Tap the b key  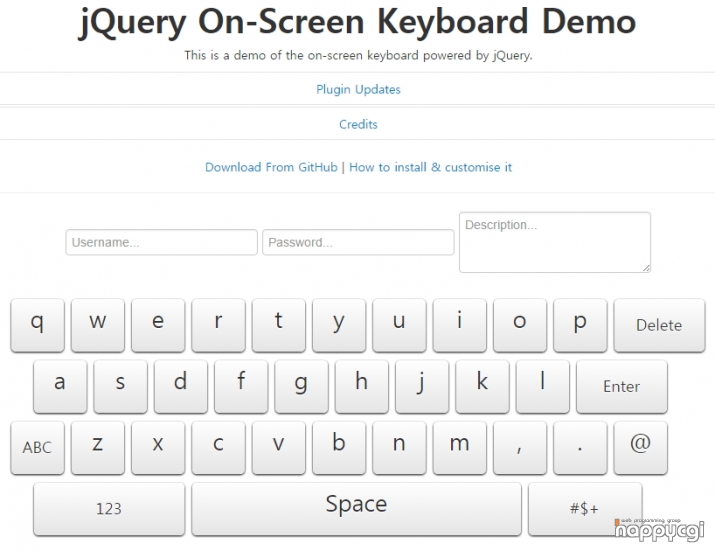point(339,448)
